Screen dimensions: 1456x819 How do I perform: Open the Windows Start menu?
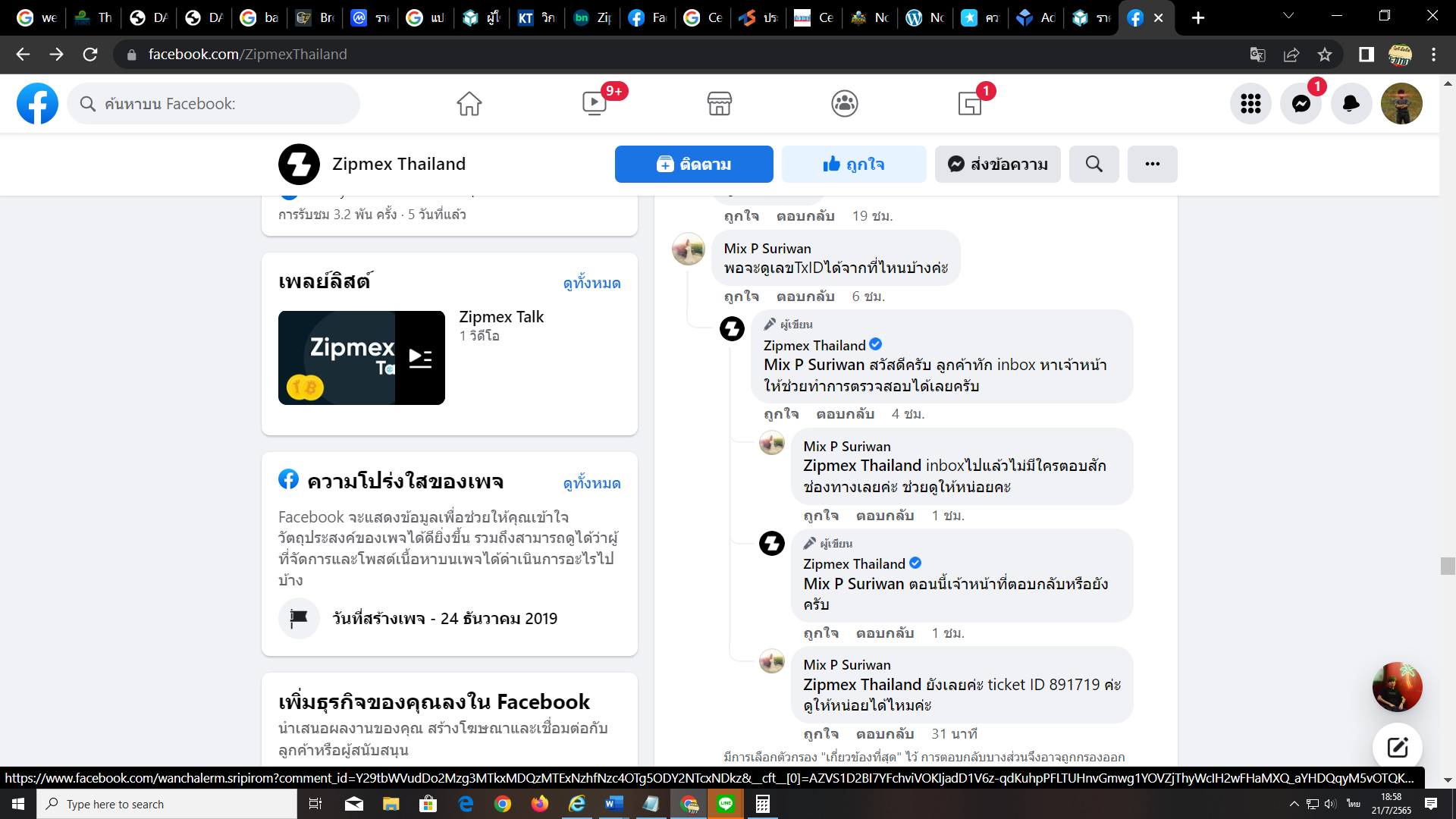(18, 804)
